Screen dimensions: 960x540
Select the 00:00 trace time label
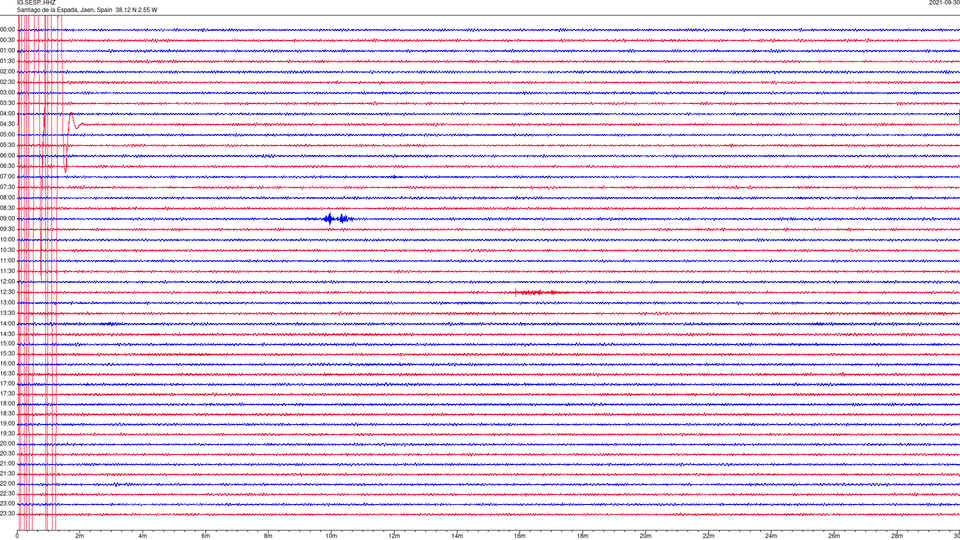pos(7,29)
